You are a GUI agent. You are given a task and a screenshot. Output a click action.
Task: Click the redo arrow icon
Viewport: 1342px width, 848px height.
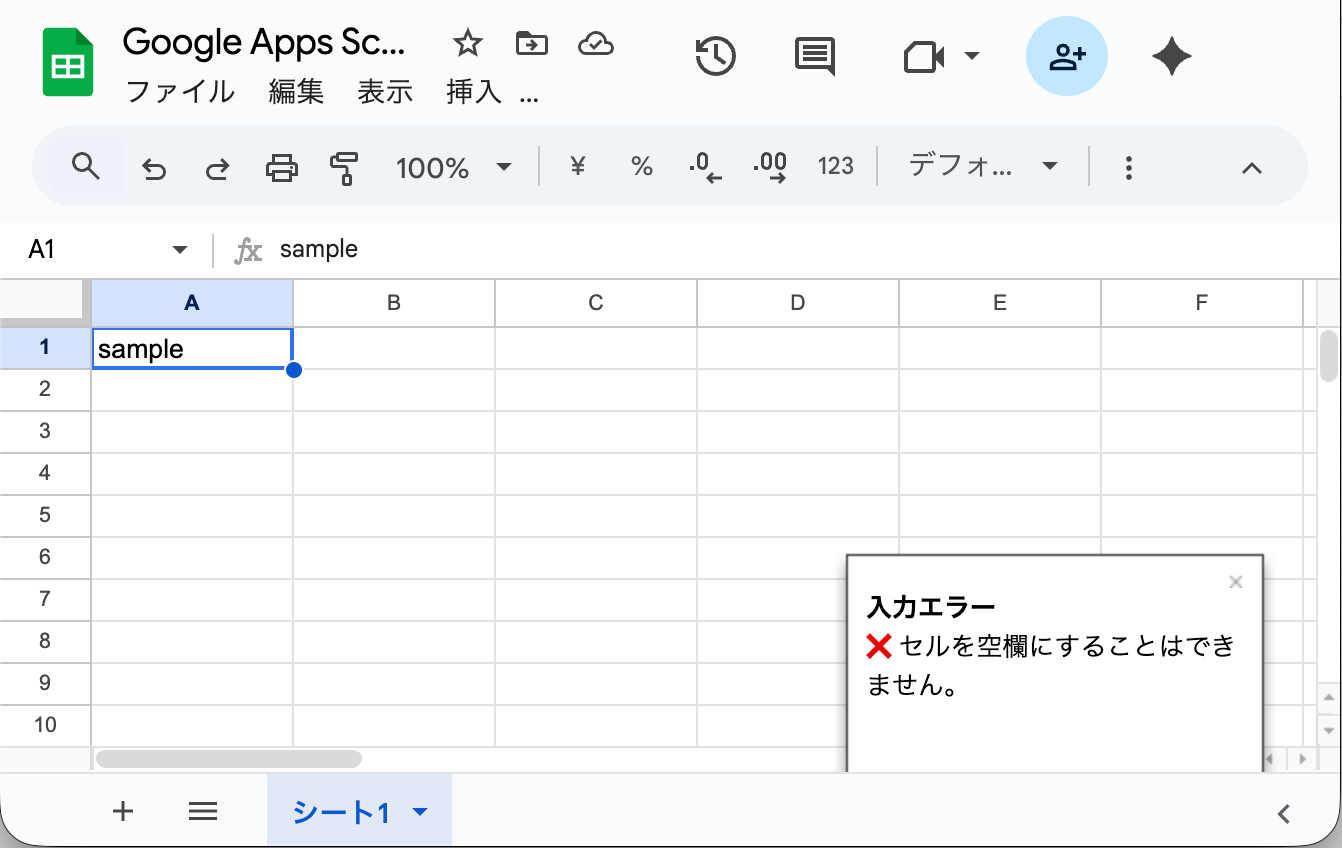click(x=217, y=168)
